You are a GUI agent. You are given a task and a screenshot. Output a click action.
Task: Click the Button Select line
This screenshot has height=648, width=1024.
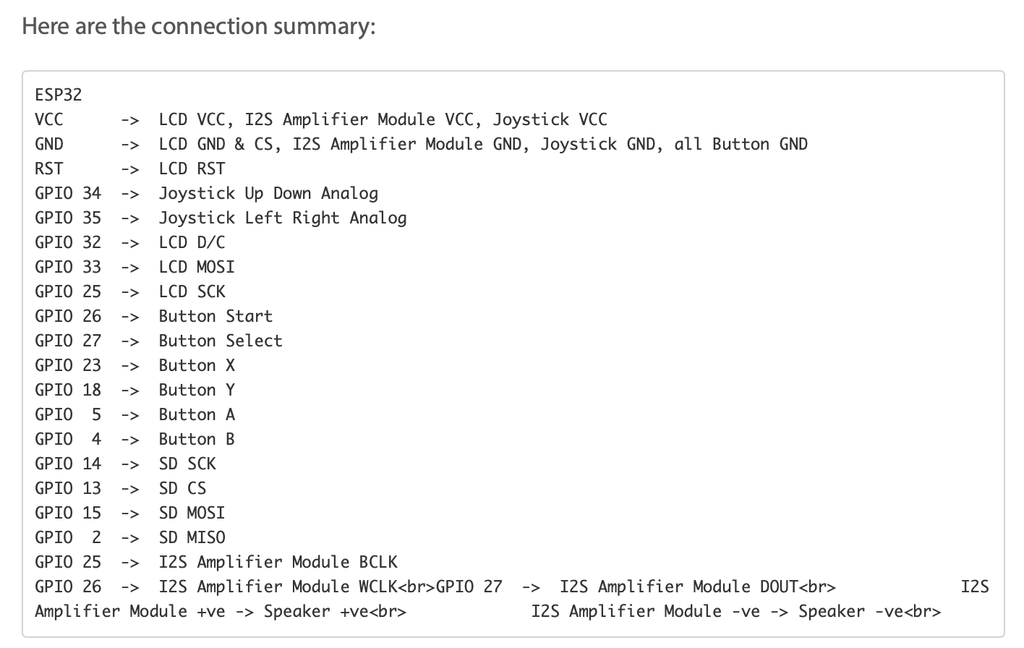tap(159, 340)
